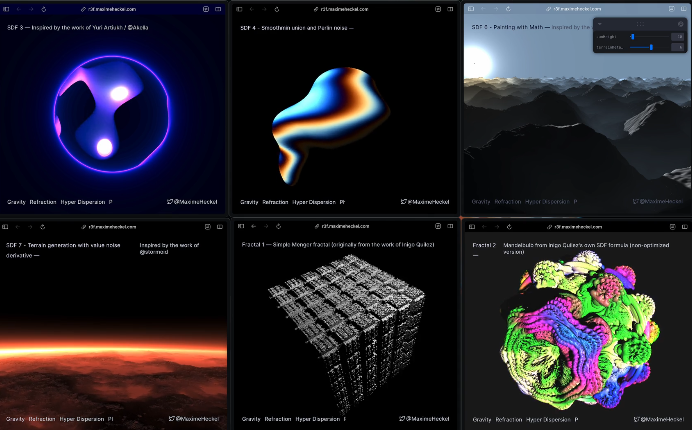Click sidebar icon in Fractal 1 window
The width and height of the screenshot is (692, 430).
pos(241,228)
